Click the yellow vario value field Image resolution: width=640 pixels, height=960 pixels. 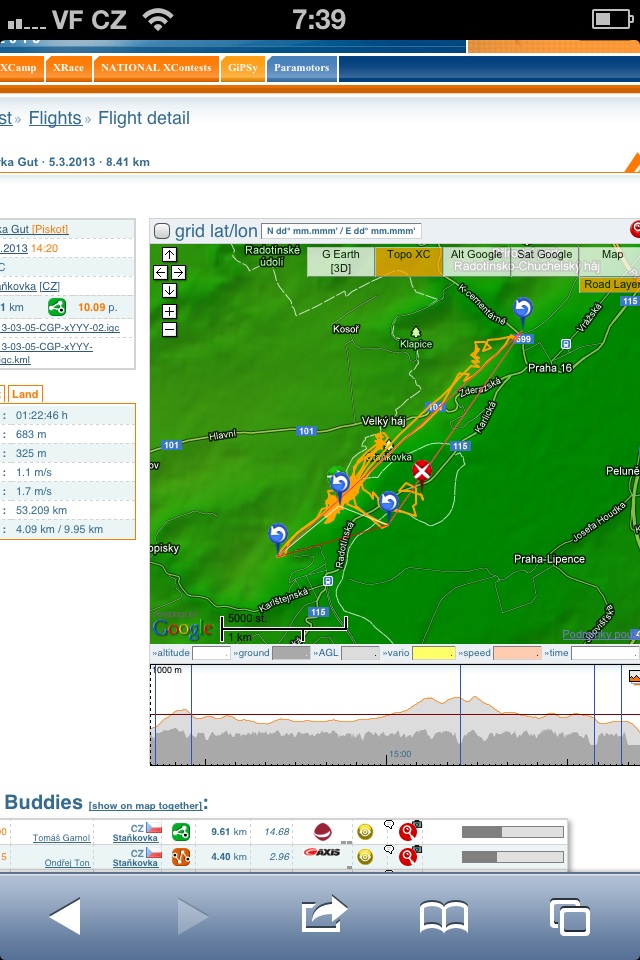point(434,653)
